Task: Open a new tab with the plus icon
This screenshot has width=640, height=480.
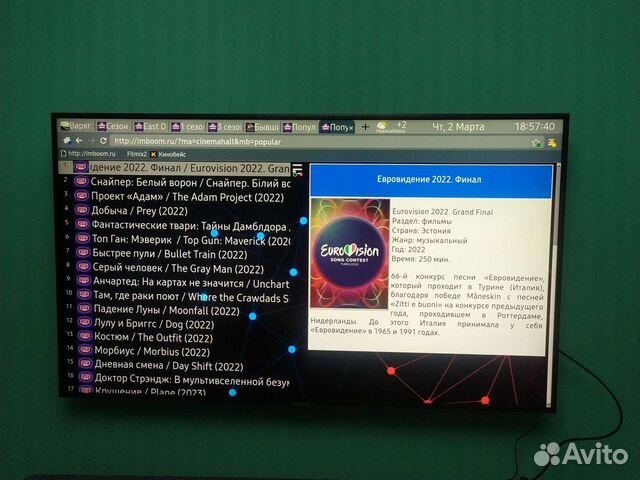Action: pos(365,127)
